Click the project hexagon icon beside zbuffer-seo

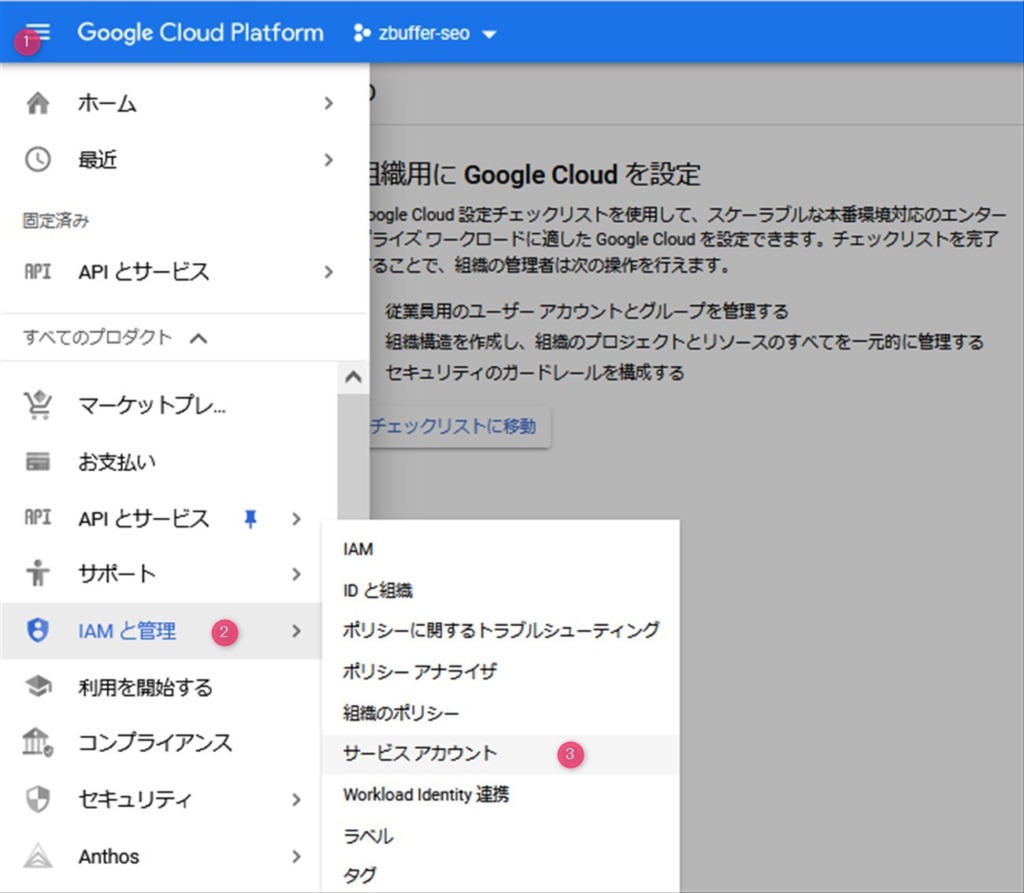(x=362, y=33)
